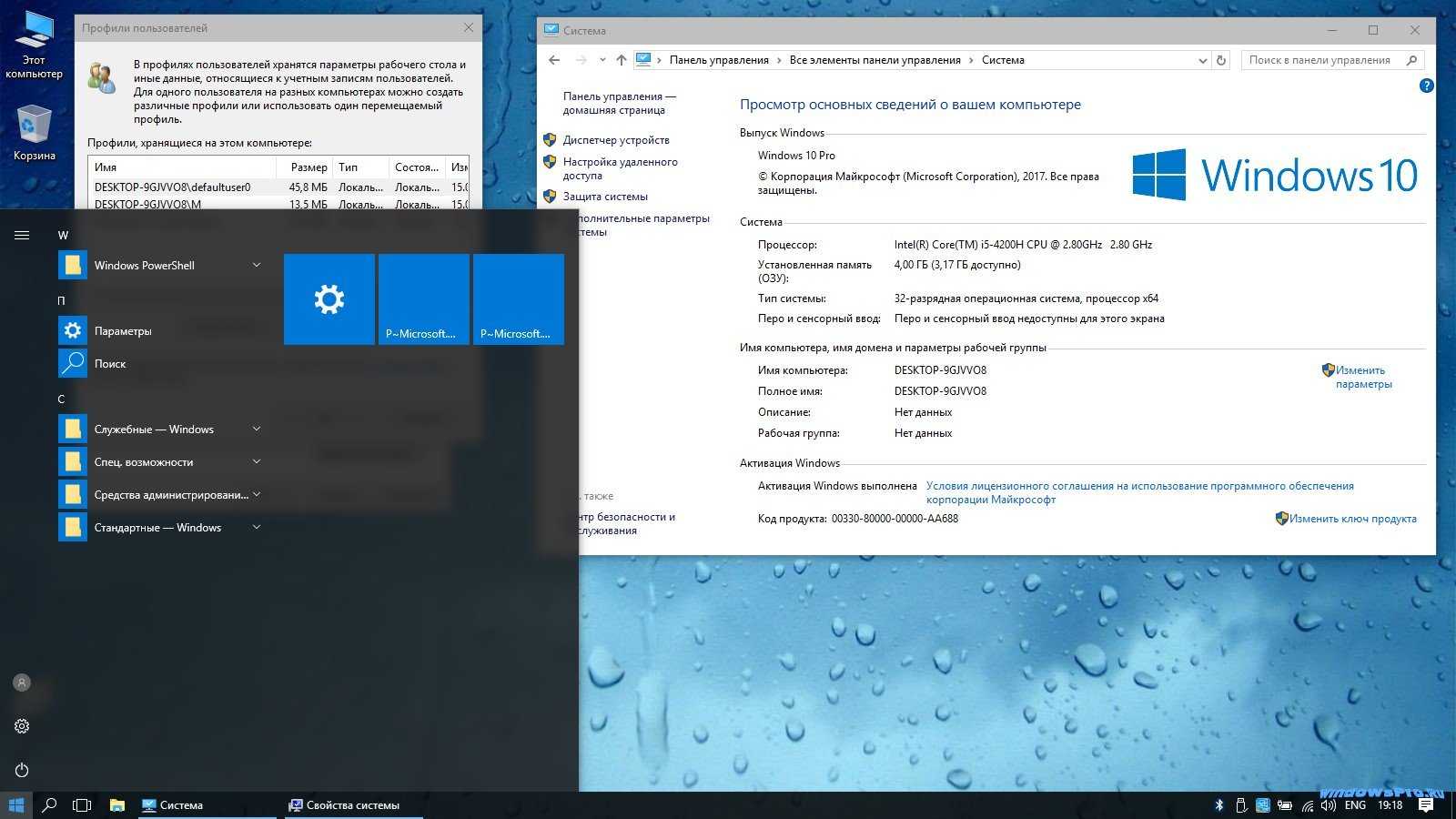Click the battery power tray icon
This screenshot has width=1456, height=819.
(1285, 805)
